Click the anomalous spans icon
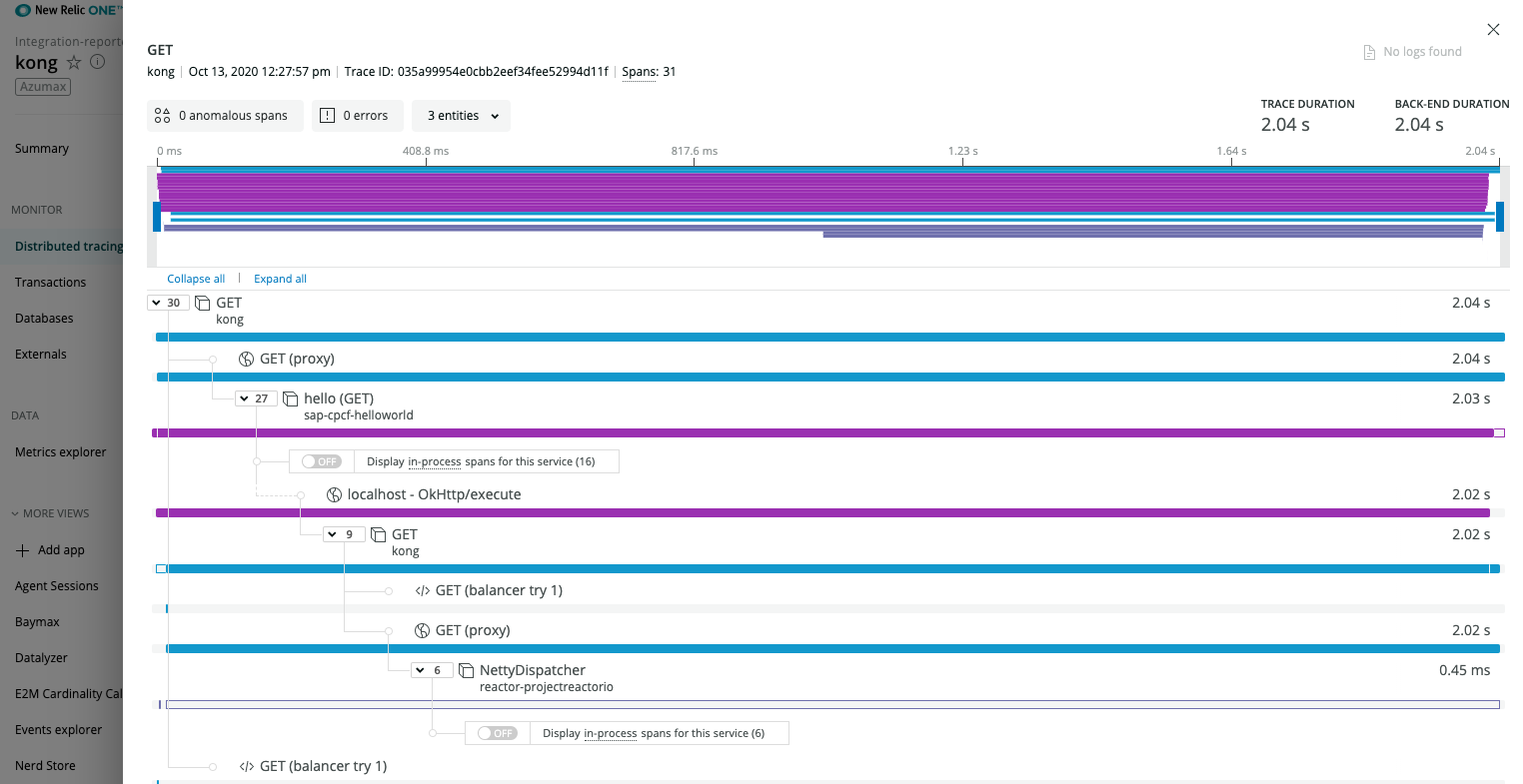Viewport: 1523px width, 784px height. (163, 116)
